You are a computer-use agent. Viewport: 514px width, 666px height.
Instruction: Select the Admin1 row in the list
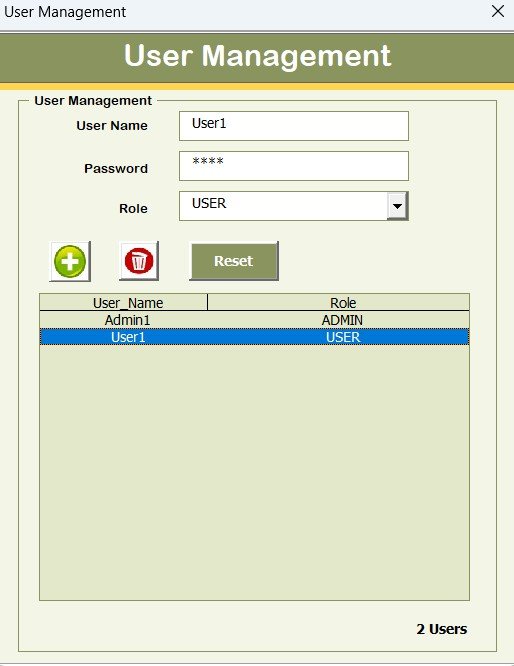pyautogui.click(x=254, y=320)
